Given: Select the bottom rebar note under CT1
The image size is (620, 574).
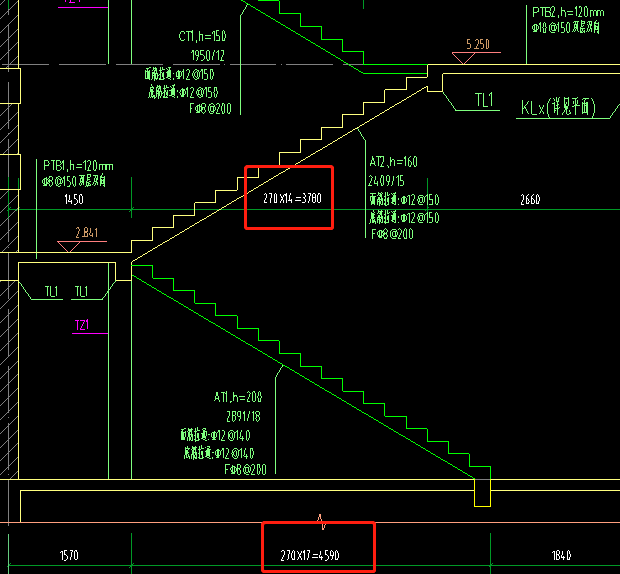Looking at the screenshot, I should tap(183, 92).
